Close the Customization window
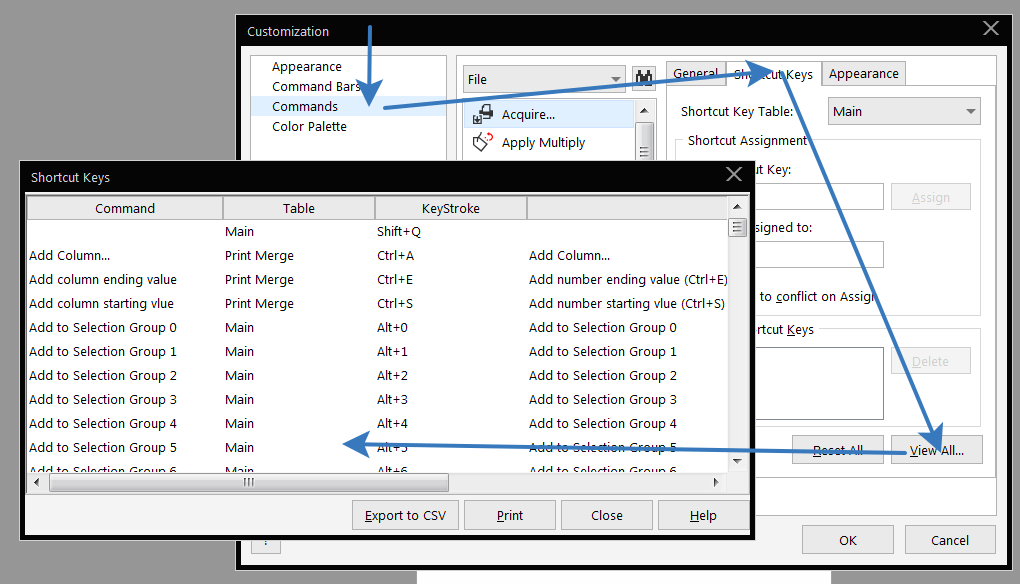1020x584 pixels. pyautogui.click(x=991, y=28)
